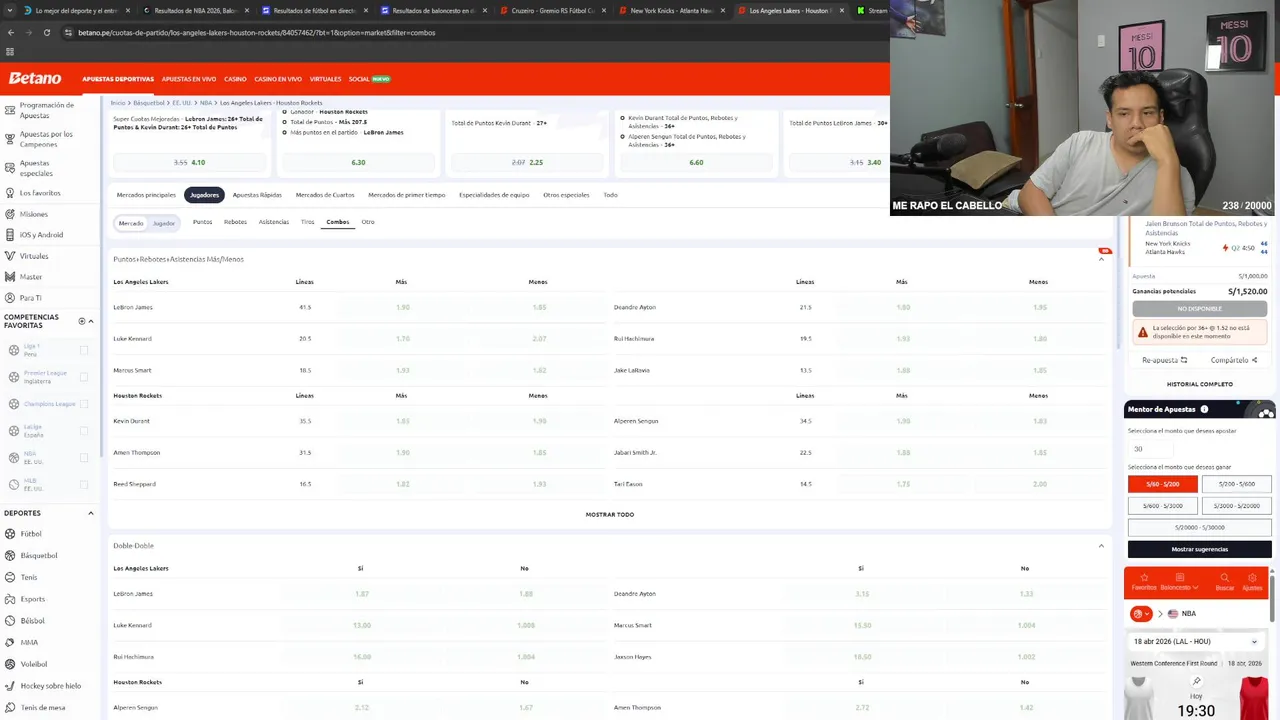Screen dimensions: 1280x720
Task: Open the Buscar search icon in widget
Action: coord(1225,581)
